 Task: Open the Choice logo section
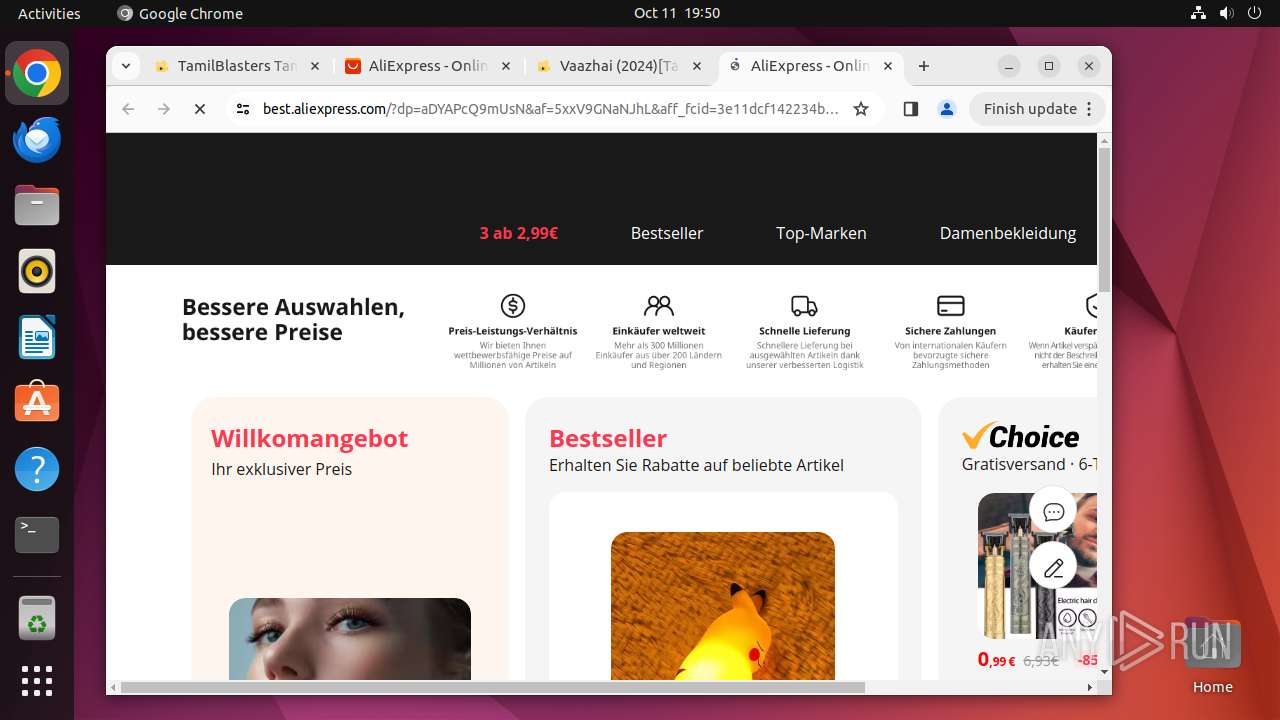(x=1021, y=436)
